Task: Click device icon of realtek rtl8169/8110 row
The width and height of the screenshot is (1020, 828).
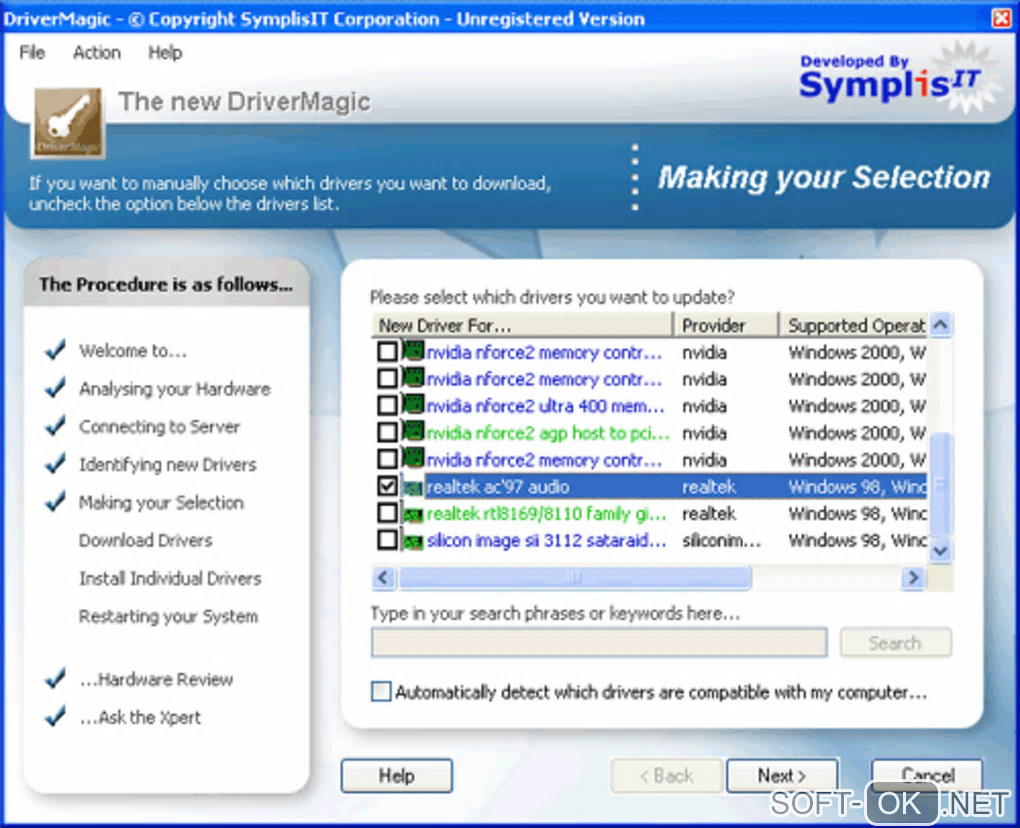Action: coord(413,516)
